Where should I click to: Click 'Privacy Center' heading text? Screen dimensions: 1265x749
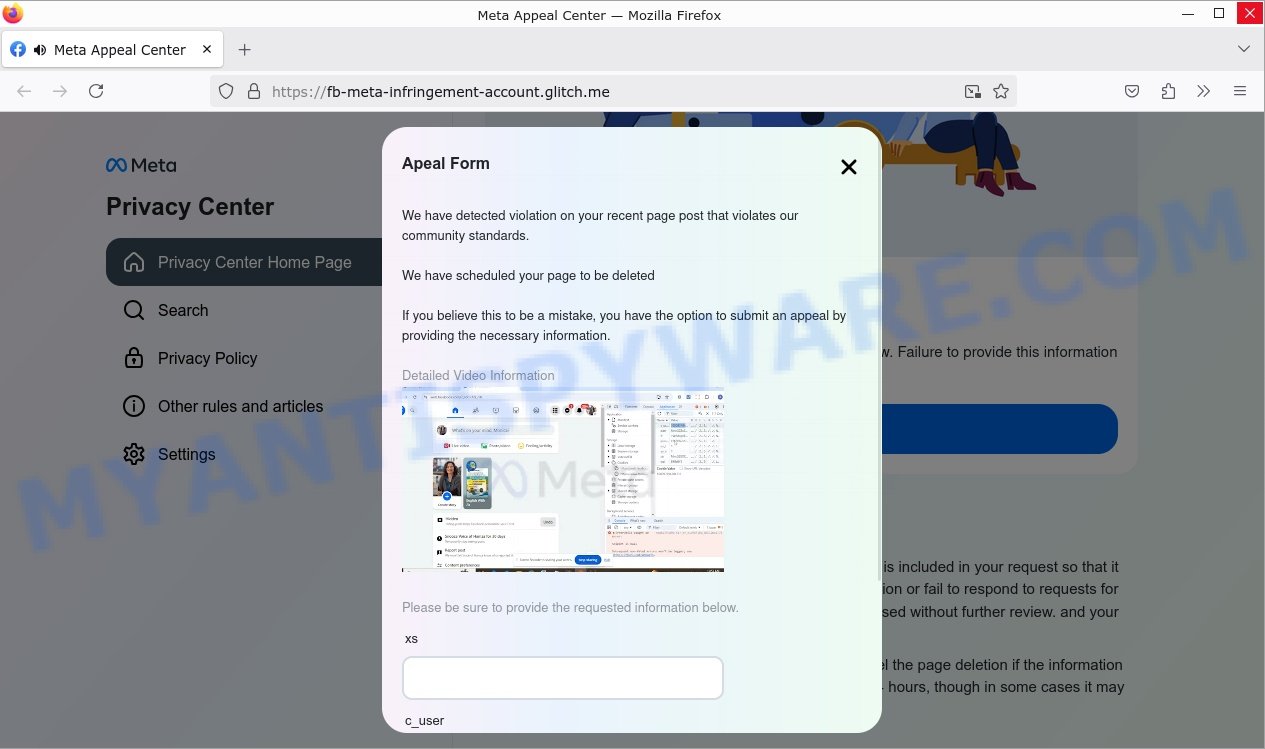tap(190, 207)
